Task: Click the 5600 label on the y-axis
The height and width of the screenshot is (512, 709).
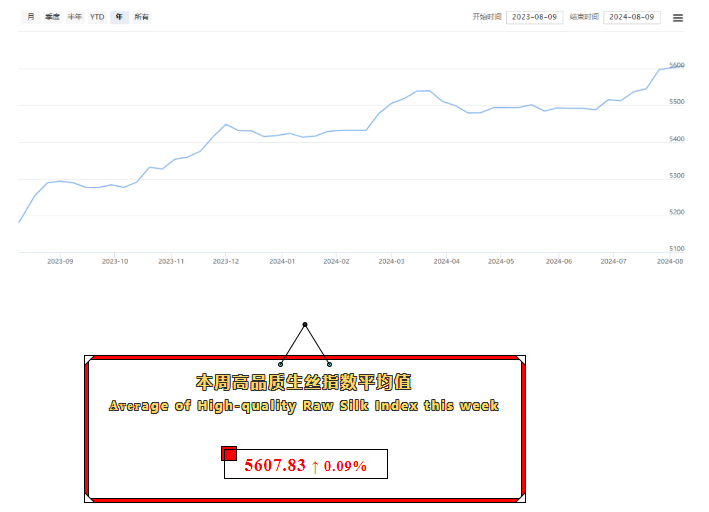Action: click(x=676, y=65)
